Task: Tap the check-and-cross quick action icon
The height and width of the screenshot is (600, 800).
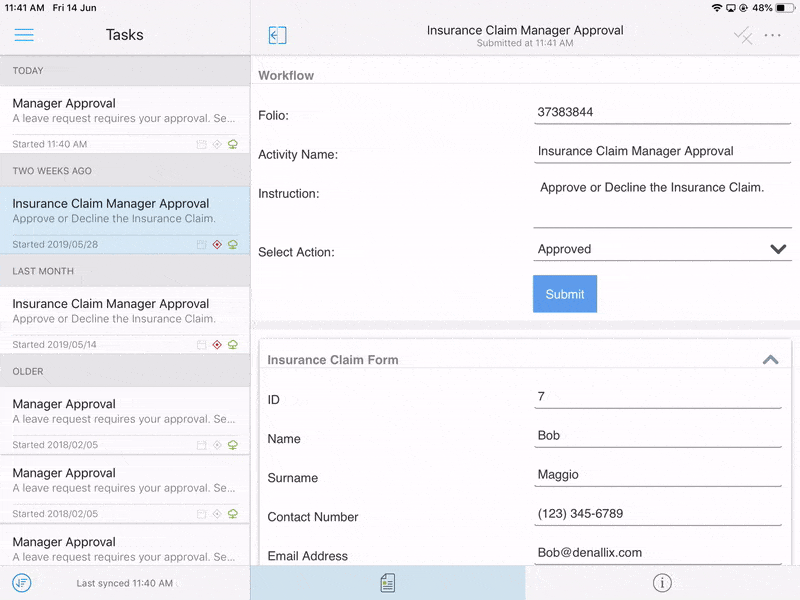Action: pyautogui.click(x=743, y=35)
